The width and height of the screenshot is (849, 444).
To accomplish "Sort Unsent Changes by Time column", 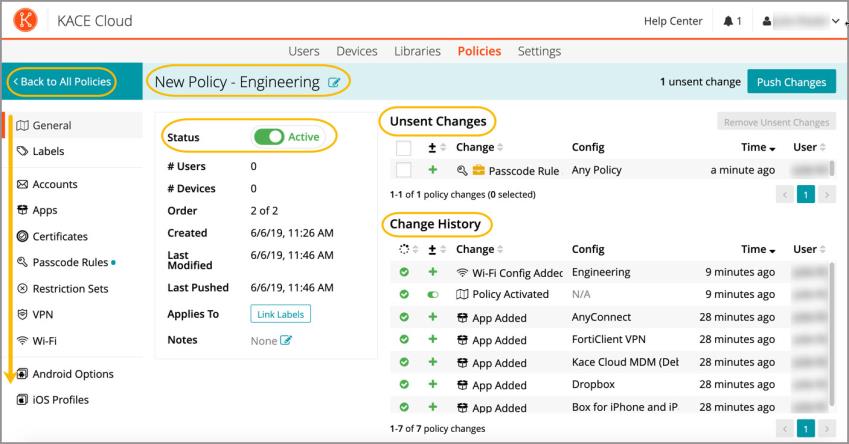I will point(757,148).
